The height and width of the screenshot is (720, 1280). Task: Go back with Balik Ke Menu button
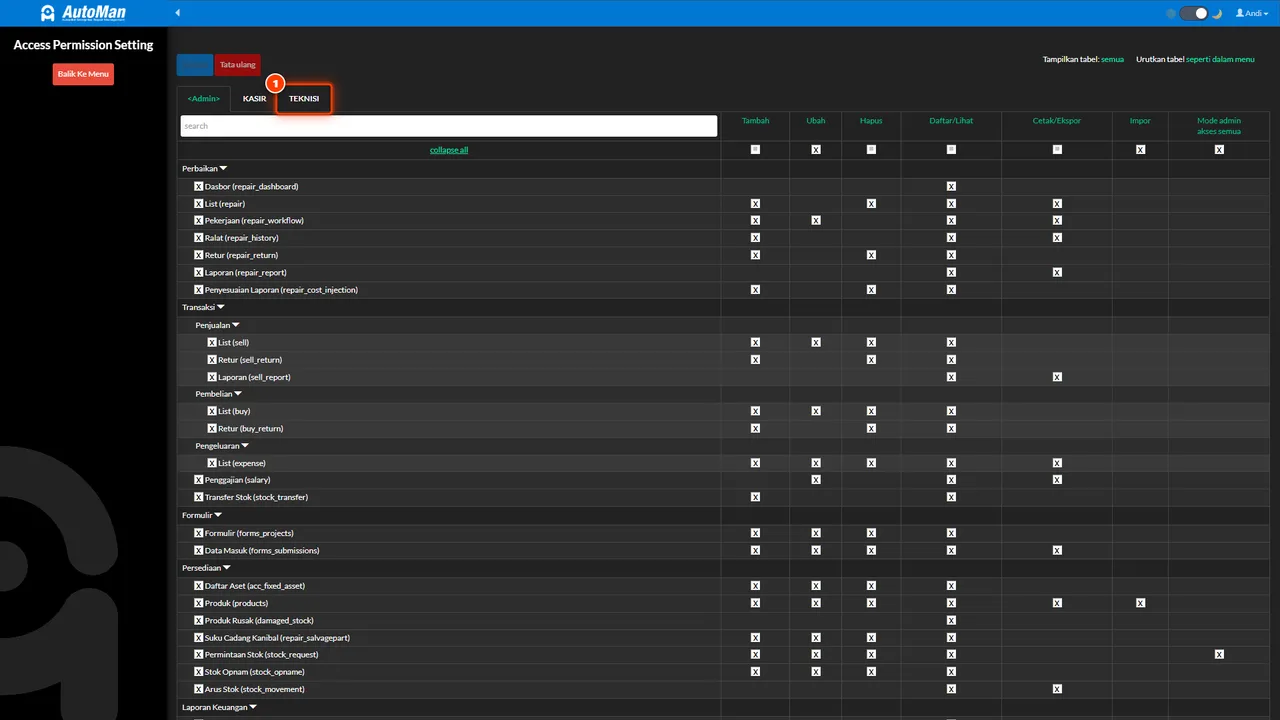click(83, 74)
